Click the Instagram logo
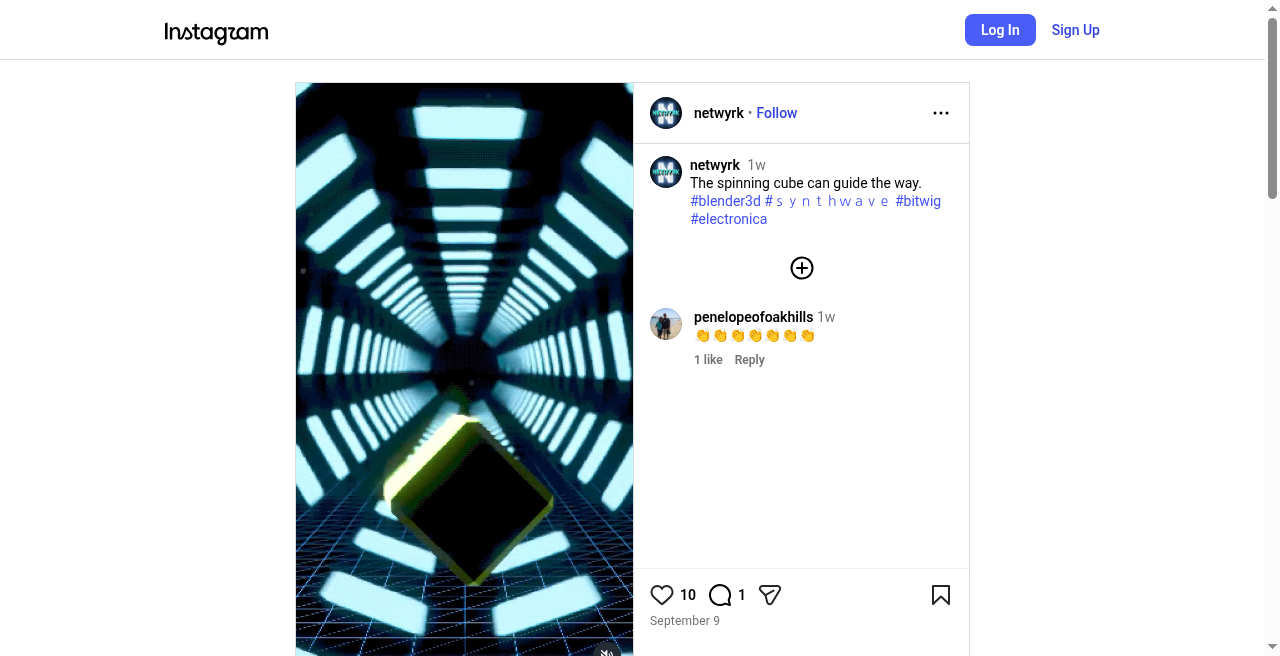This screenshot has width=1280, height=656. point(216,32)
